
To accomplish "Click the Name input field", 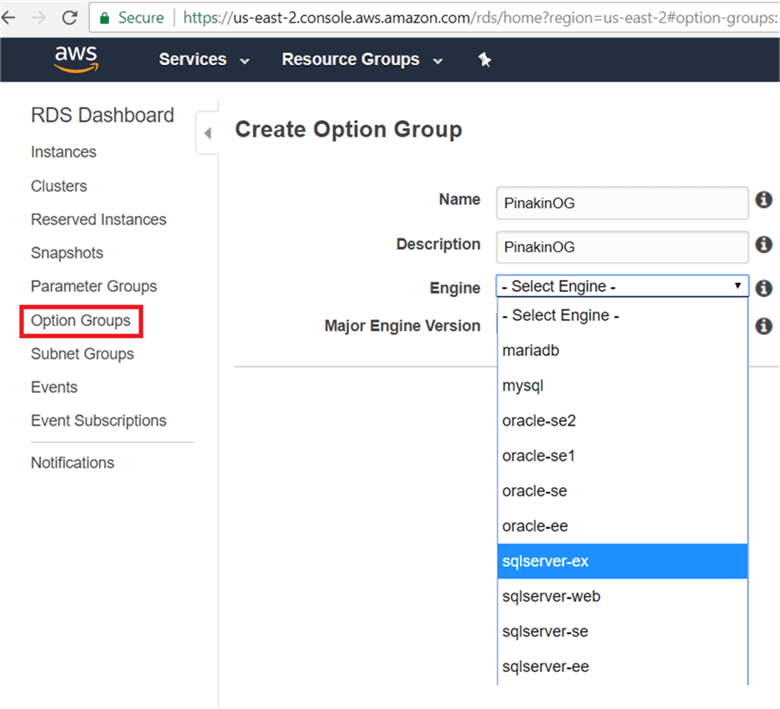I will [621, 203].
